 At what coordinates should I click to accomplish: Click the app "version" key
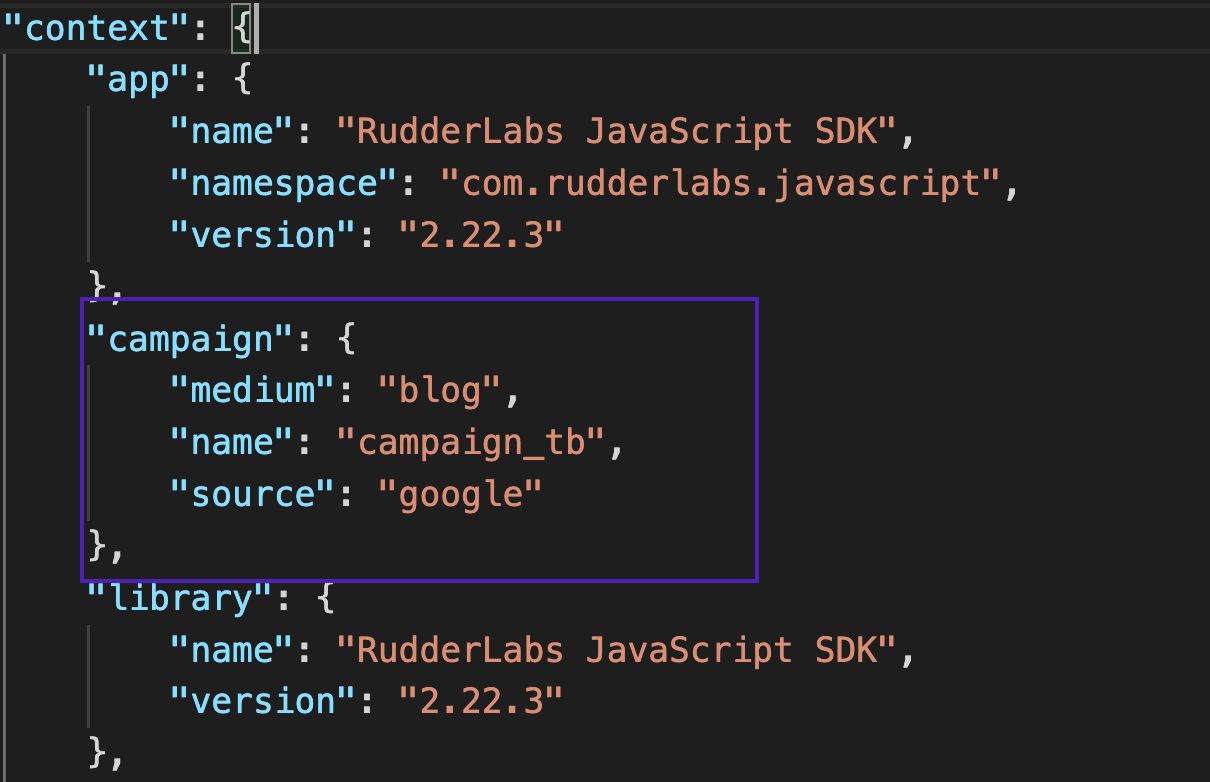pos(255,234)
